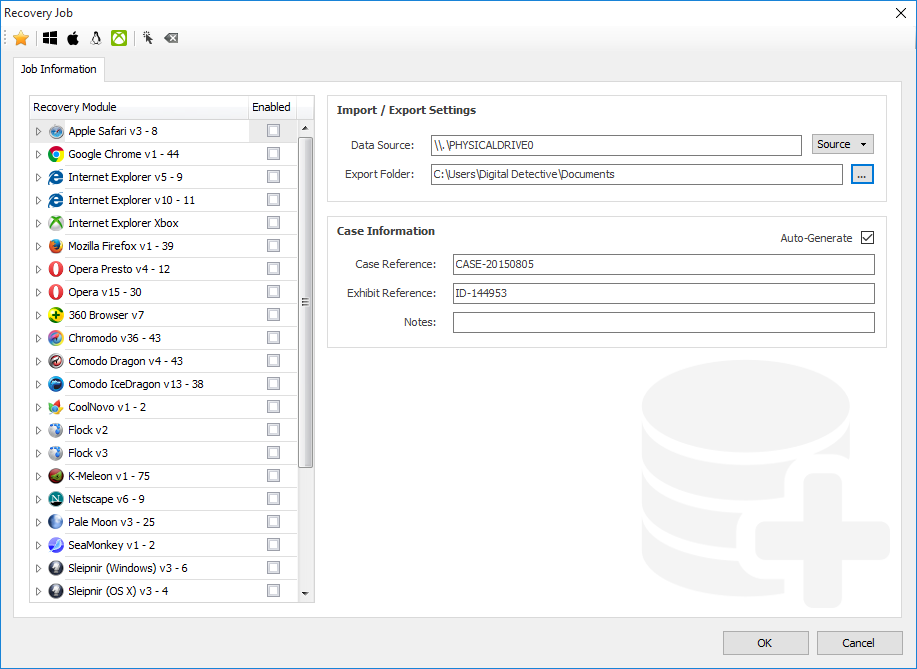Click the SeaMonkey icon
Image resolution: width=917 pixels, height=669 pixels.
tap(56, 545)
